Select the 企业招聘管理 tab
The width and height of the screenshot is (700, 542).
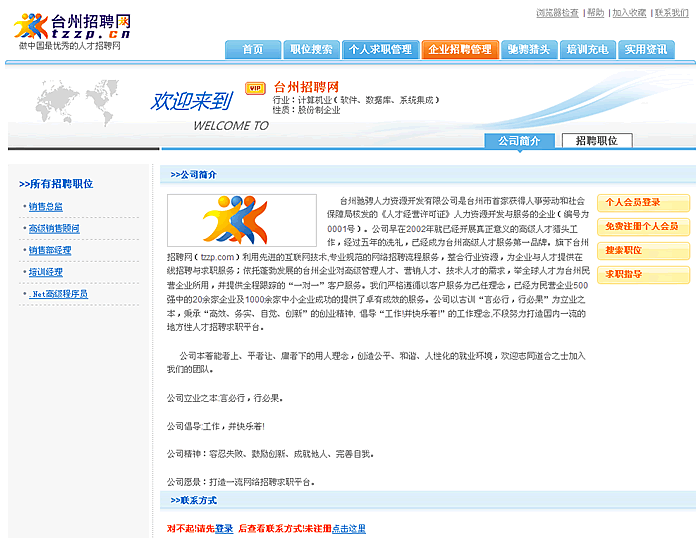[459, 50]
